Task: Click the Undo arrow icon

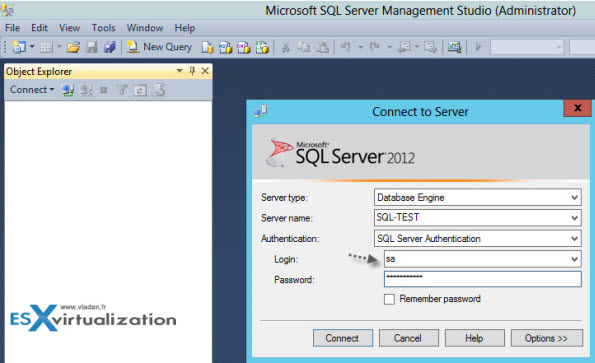Action: click(345, 47)
